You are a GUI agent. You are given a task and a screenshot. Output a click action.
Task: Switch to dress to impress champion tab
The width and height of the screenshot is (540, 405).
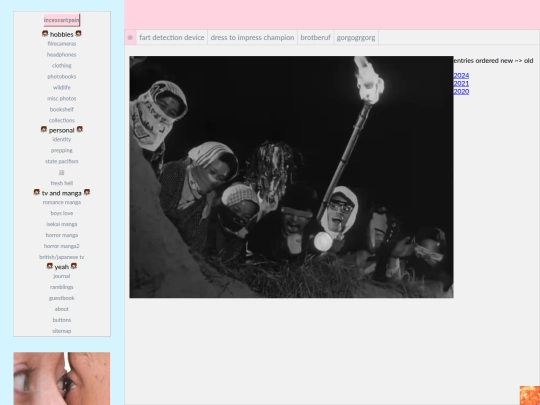(252, 38)
